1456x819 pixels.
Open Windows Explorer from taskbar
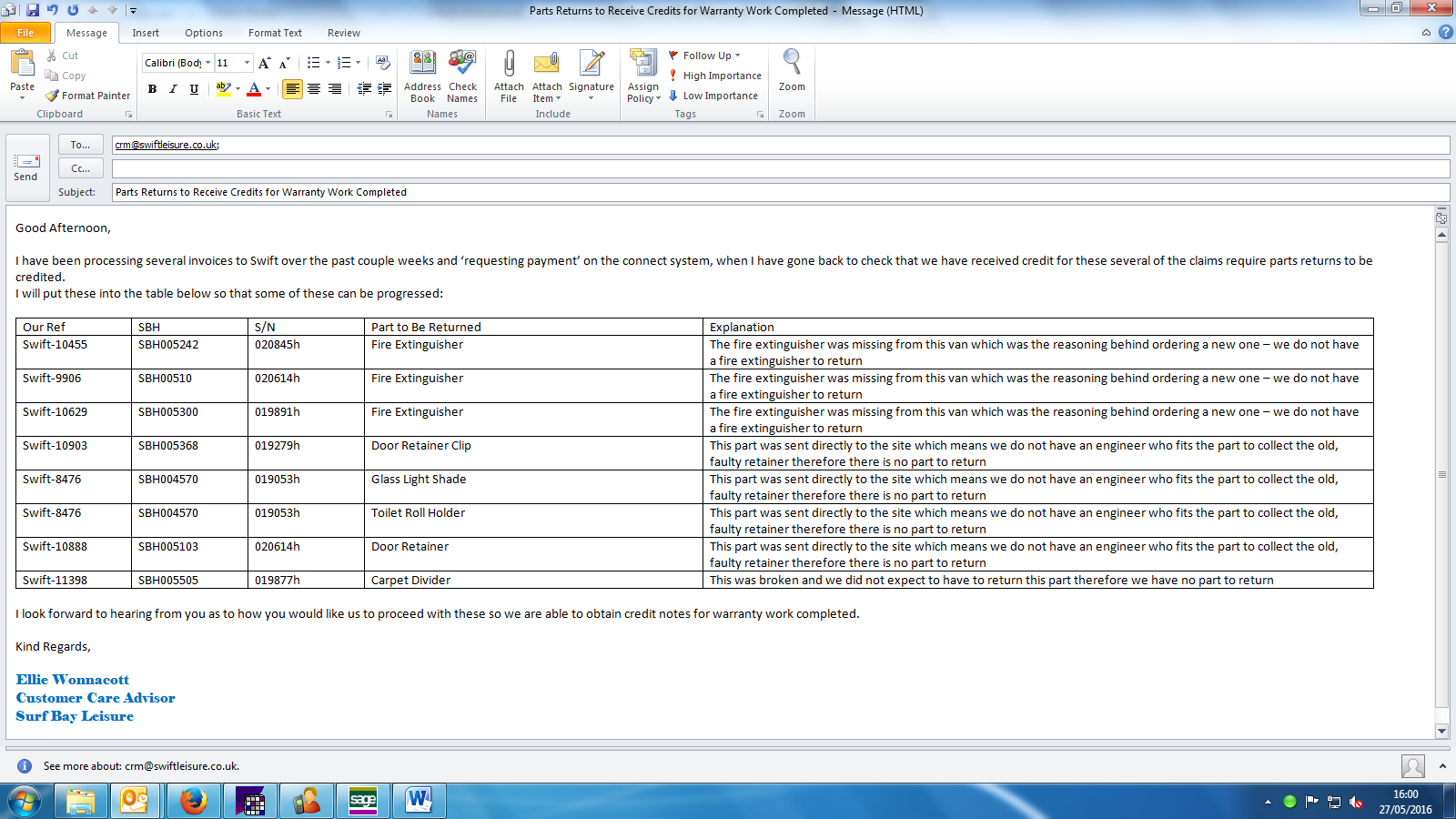[80, 801]
